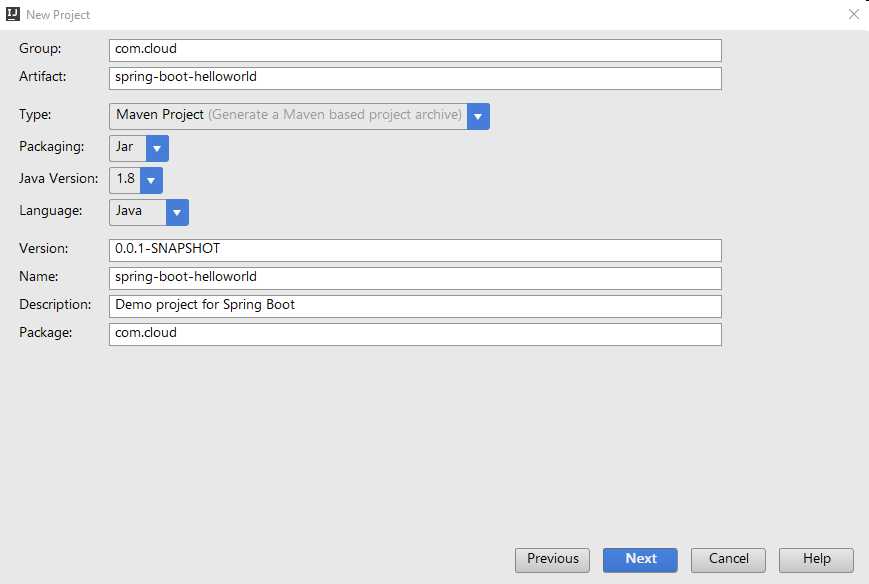The height and width of the screenshot is (584, 869).
Task: Click the Jar packaging selection box
Action: click(x=128, y=148)
